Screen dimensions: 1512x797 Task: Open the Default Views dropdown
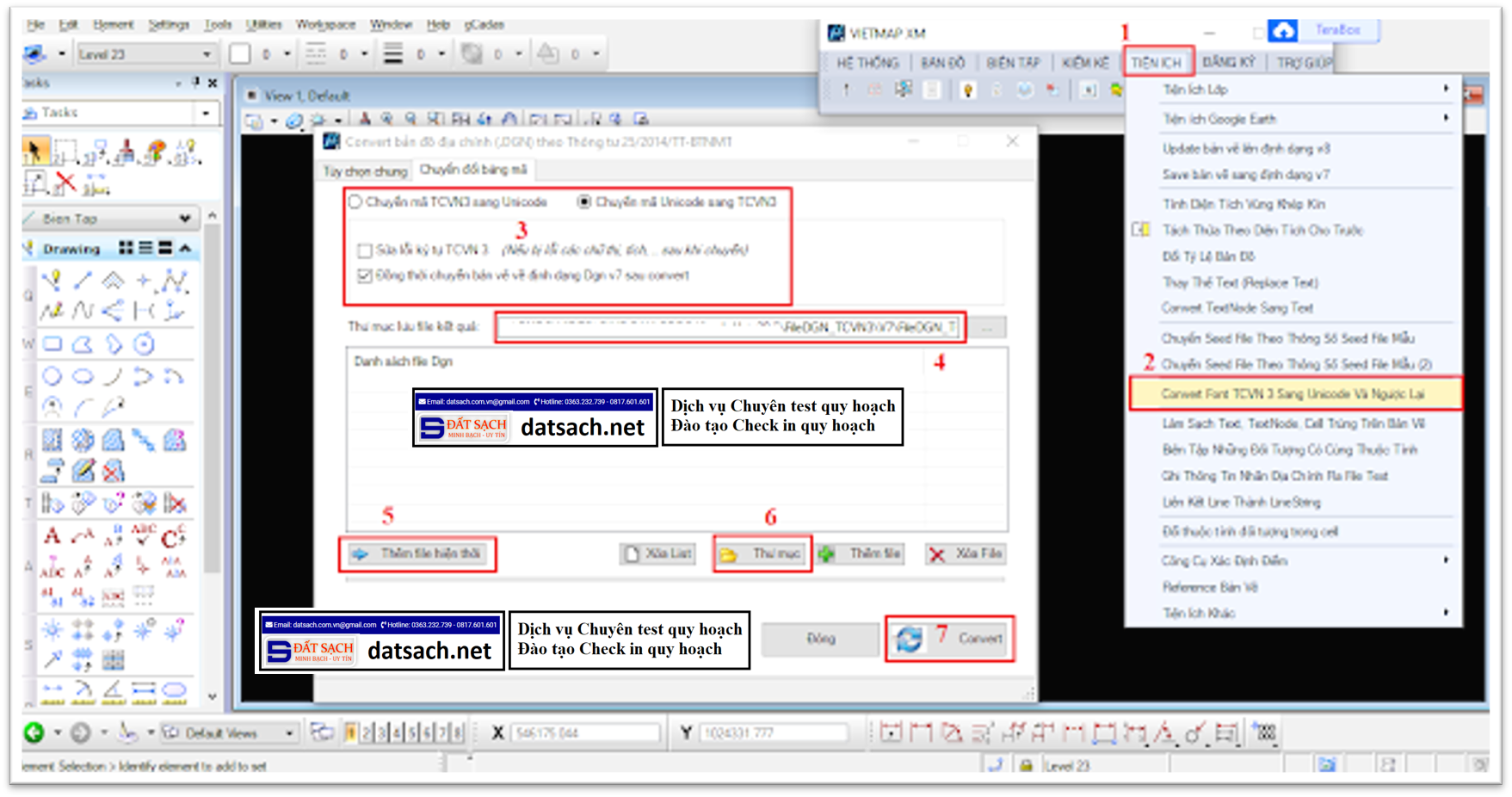(x=290, y=732)
